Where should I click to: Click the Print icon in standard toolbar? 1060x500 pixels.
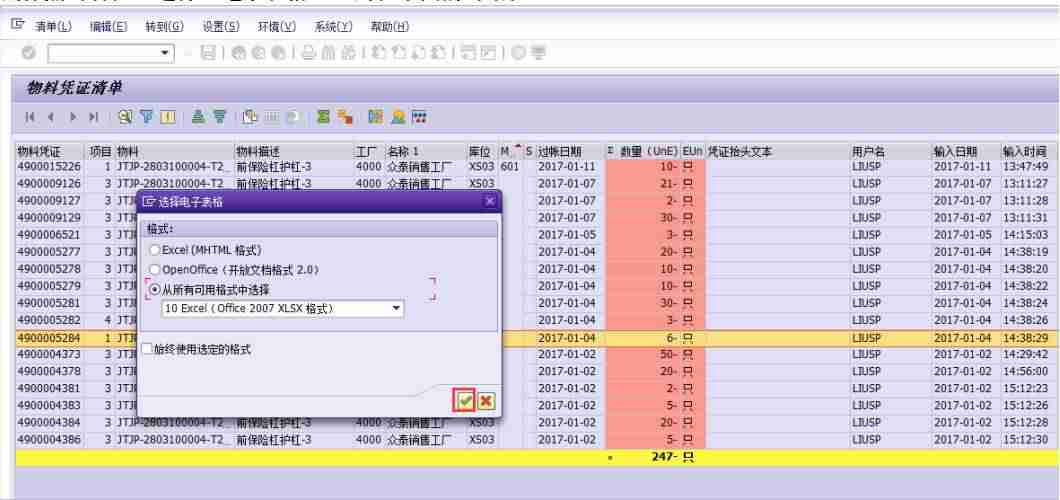pos(308,53)
